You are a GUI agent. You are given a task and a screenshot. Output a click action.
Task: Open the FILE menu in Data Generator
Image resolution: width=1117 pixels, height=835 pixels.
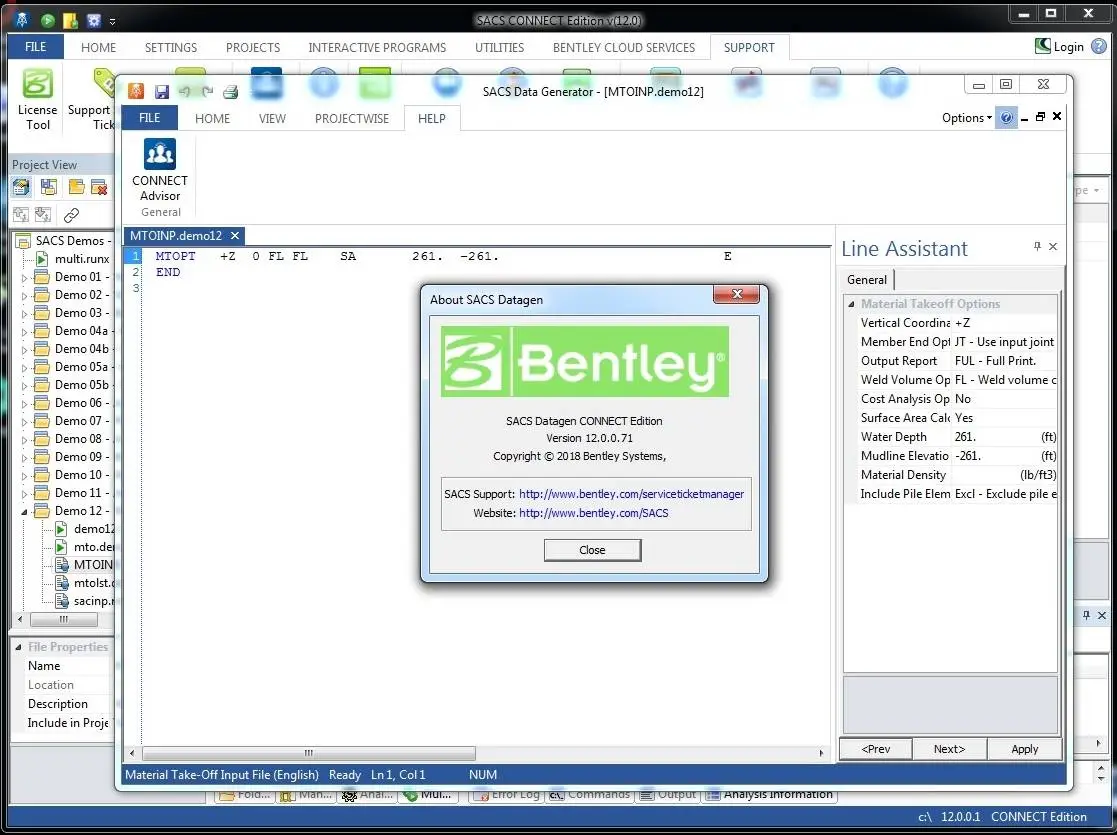pyautogui.click(x=150, y=118)
